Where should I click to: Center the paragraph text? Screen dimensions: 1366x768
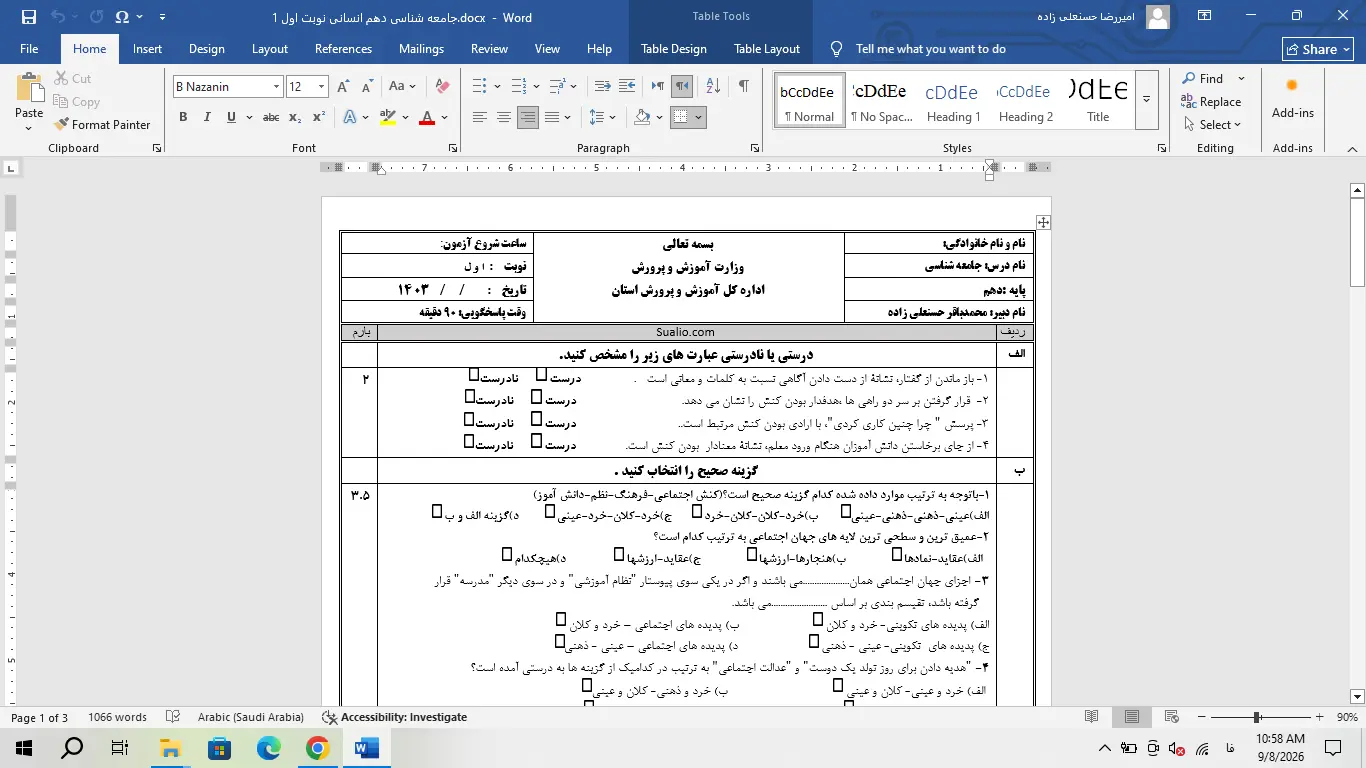pos(504,117)
